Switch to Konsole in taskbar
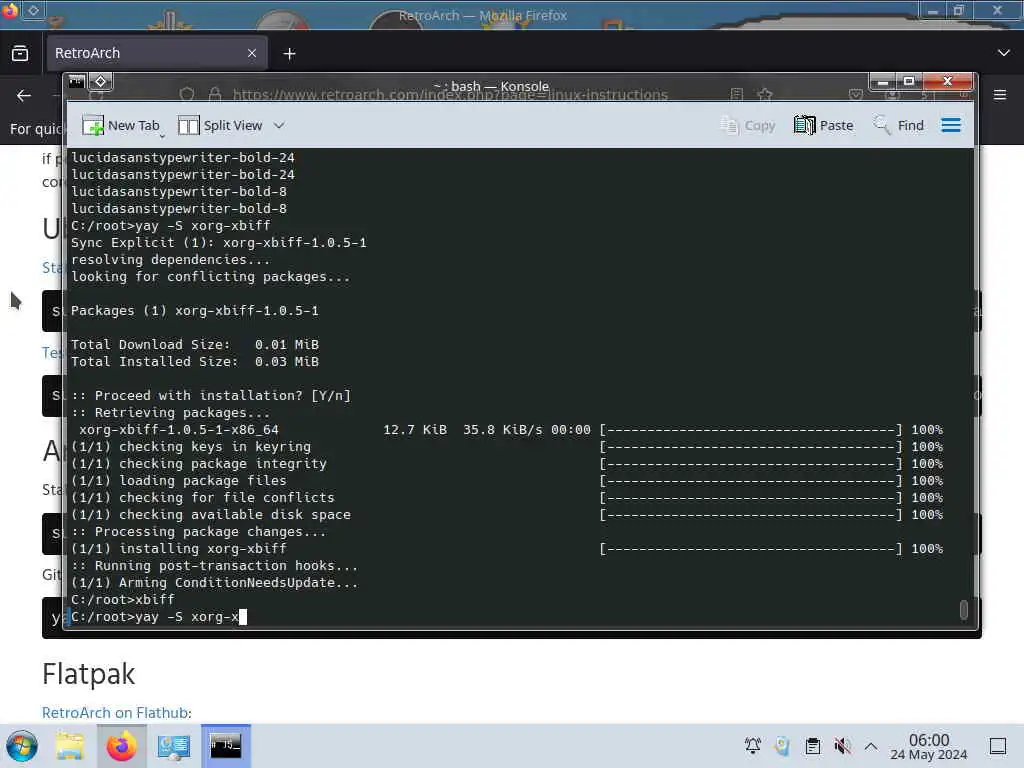1024x768 pixels. 225,746
